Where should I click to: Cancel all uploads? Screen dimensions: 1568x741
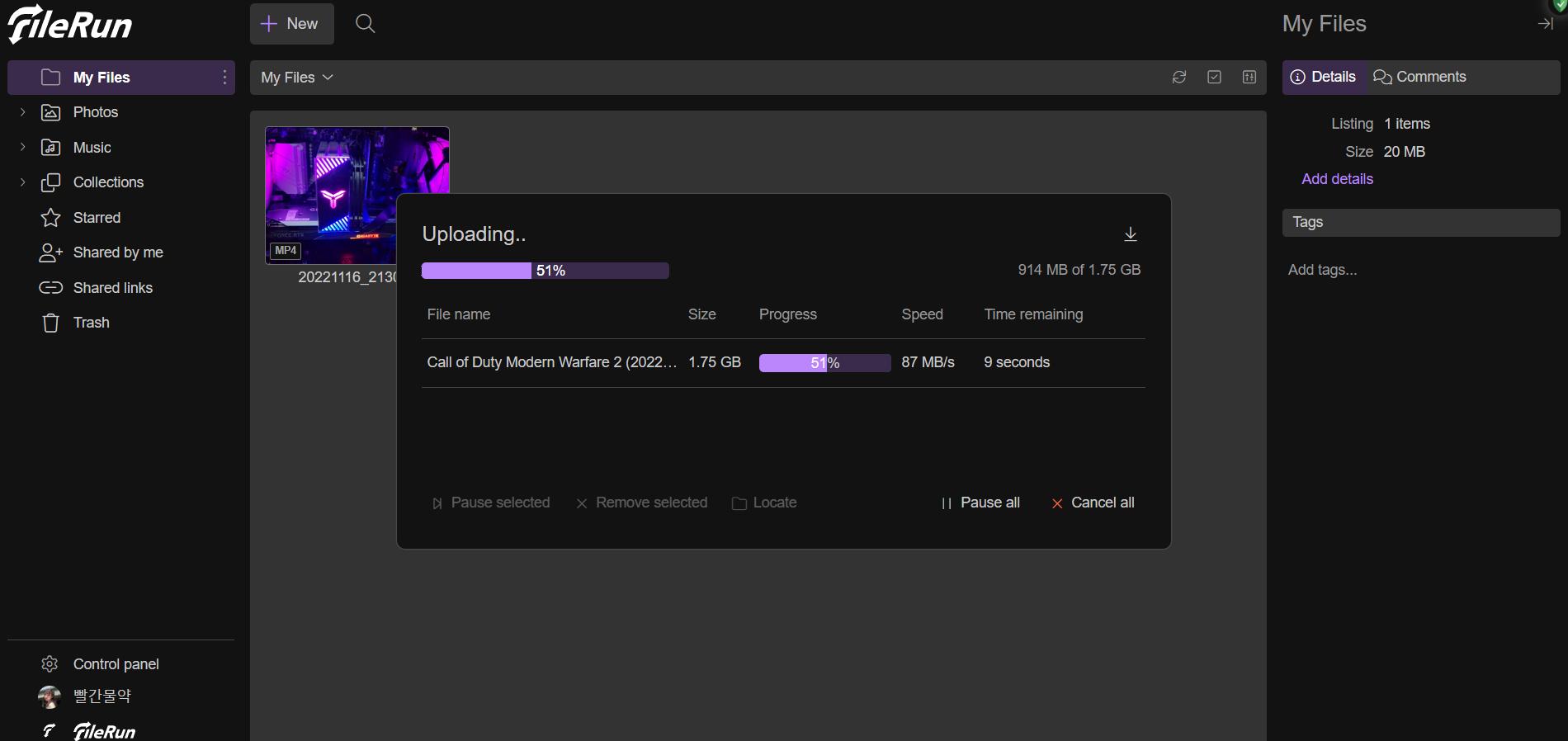(x=1093, y=503)
